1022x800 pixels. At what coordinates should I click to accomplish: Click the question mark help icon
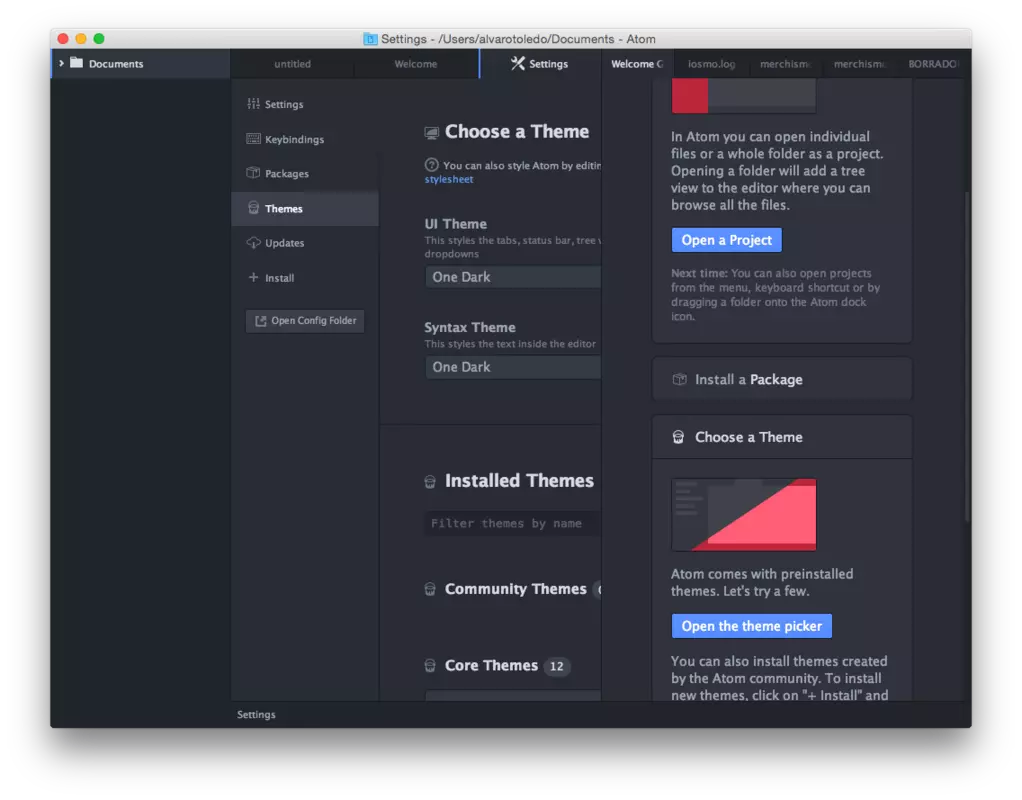pyautogui.click(x=431, y=165)
